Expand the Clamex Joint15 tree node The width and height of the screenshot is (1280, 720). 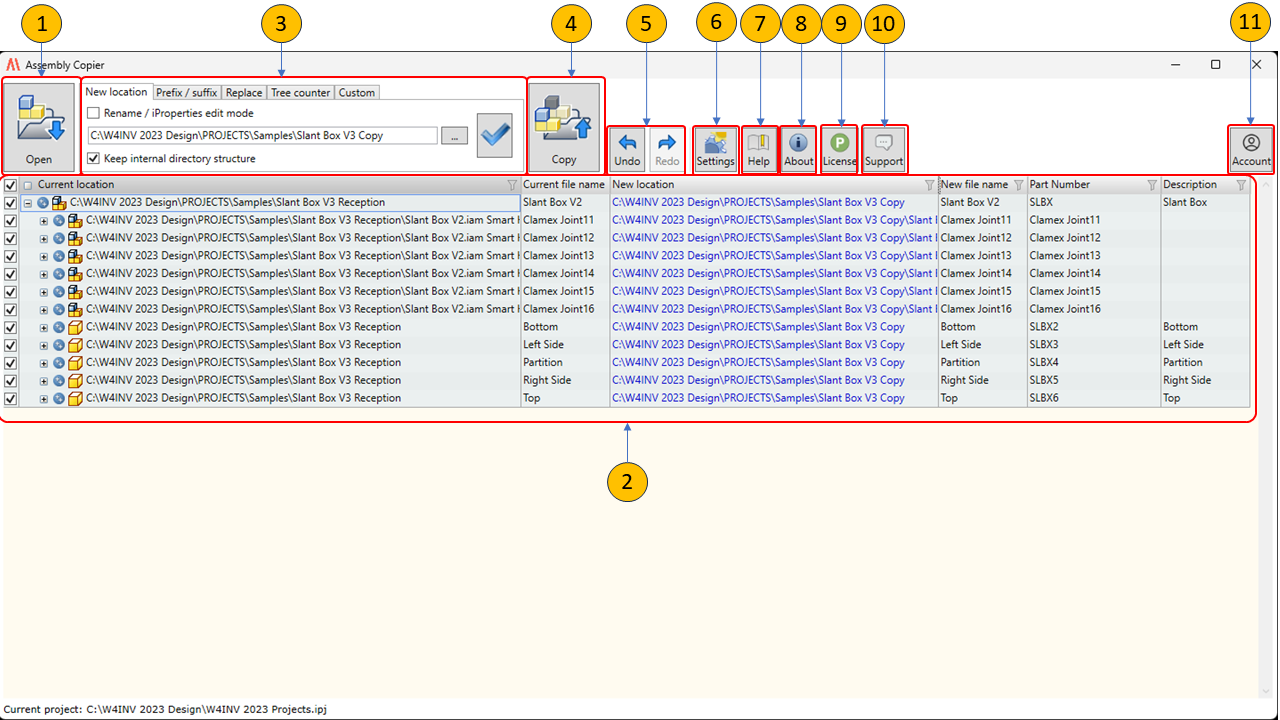point(44,292)
